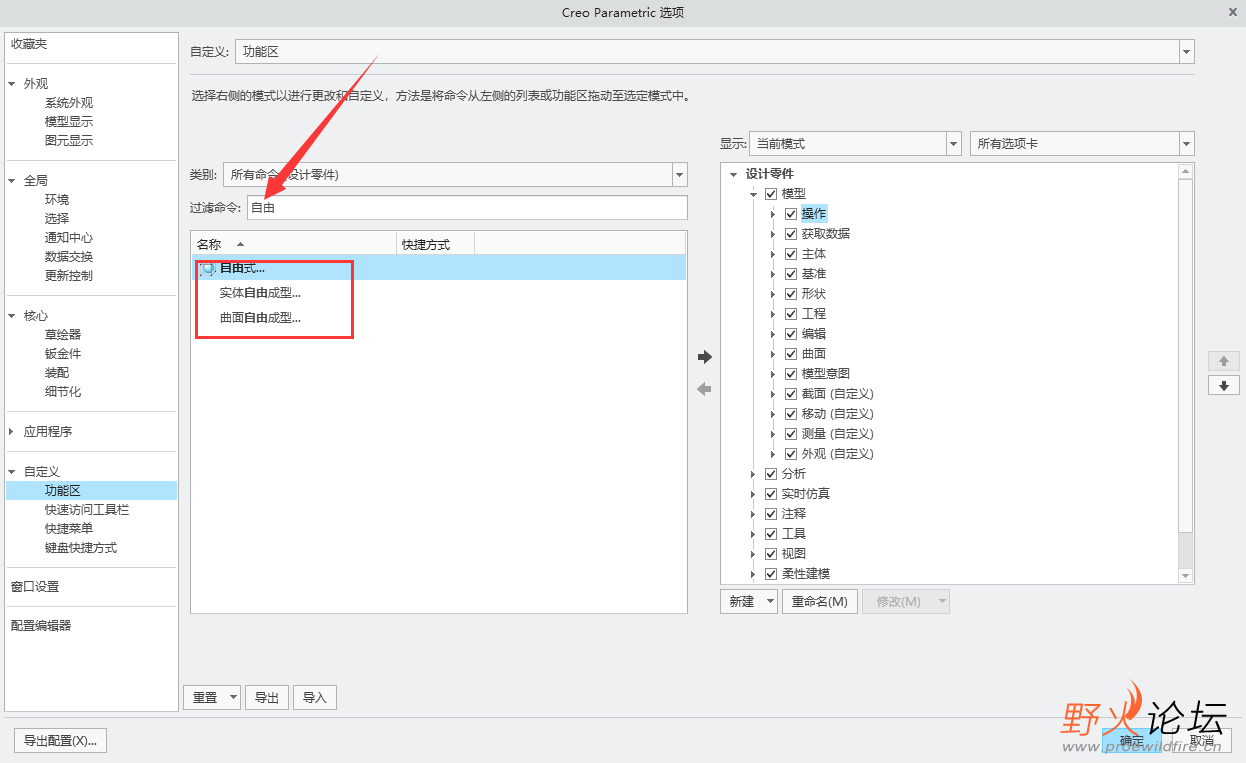This screenshot has width=1246, height=763.
Task: Open the 新建 dropdown arrow
Action: (769, 602)
